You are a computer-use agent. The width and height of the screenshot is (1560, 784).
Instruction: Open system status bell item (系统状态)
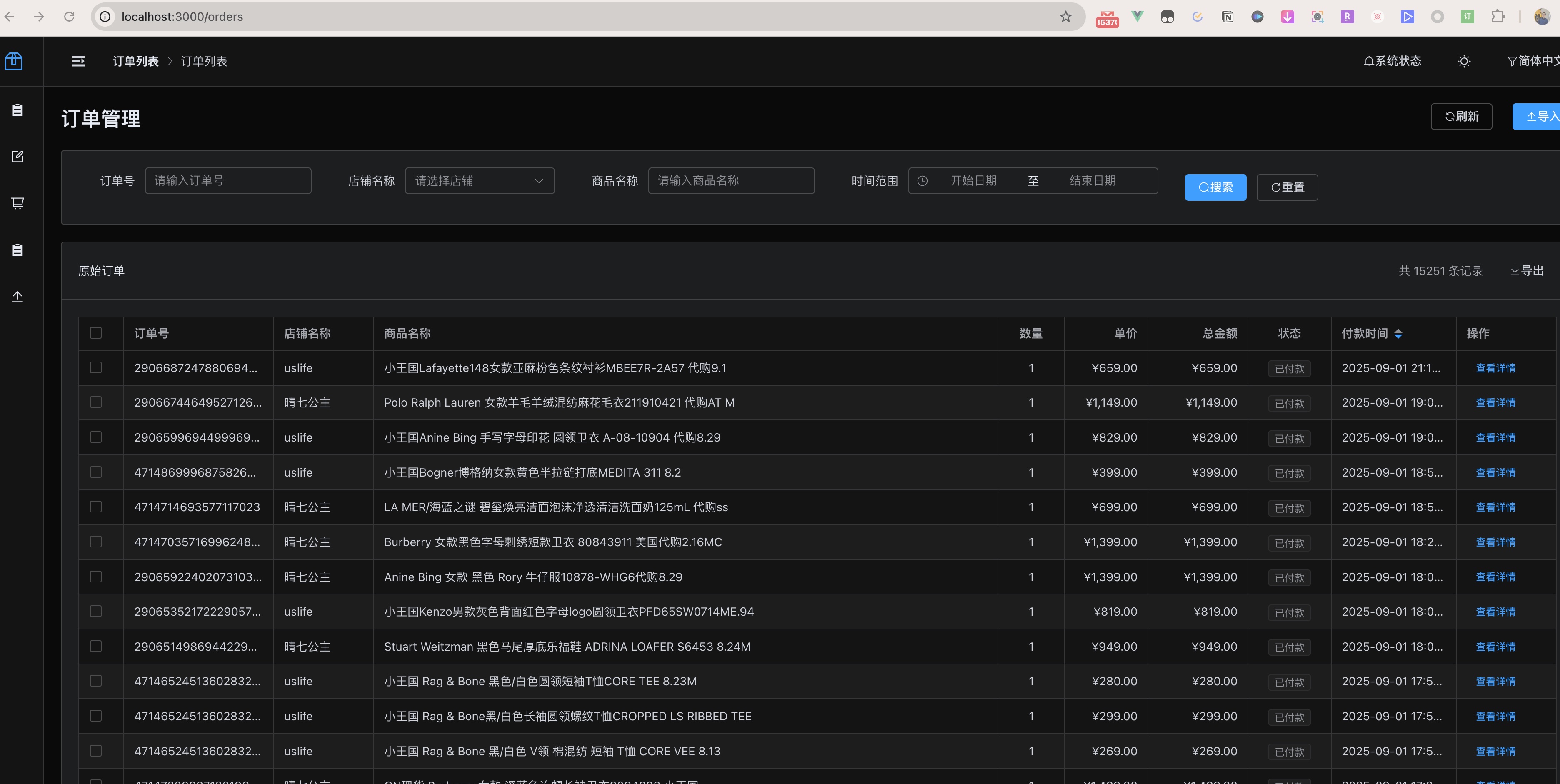(1392, 61)
